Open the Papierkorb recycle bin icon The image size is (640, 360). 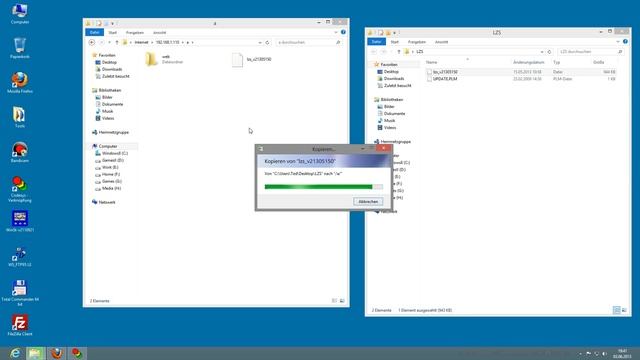[20, 48]
